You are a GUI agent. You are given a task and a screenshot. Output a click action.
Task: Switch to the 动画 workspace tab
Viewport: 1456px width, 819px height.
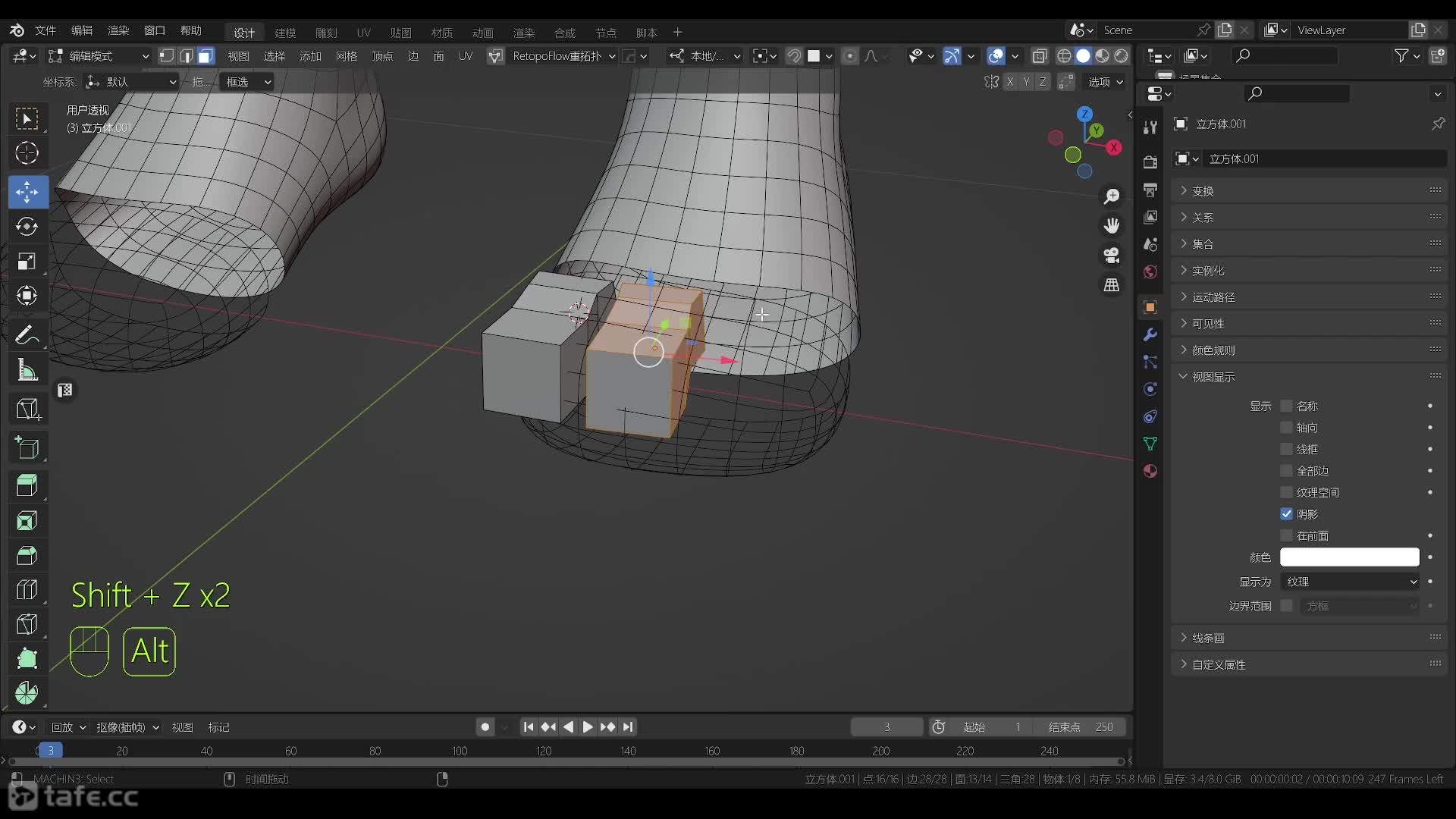(x=482, y=33)
